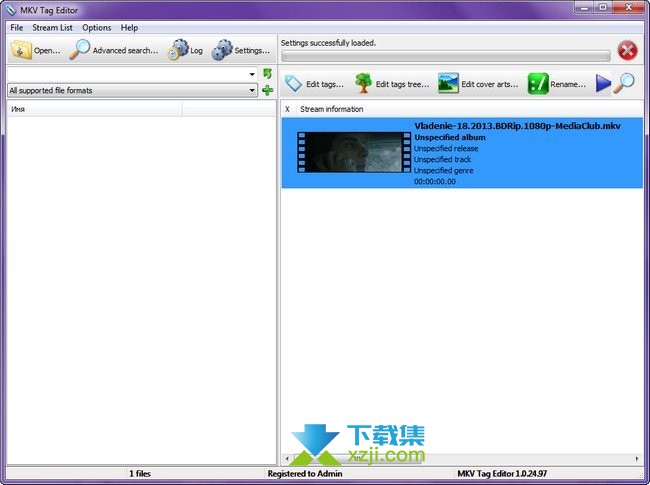Screen dimensions: 650x485
Task: Click the green plus add icon
Action: [267, 91]
